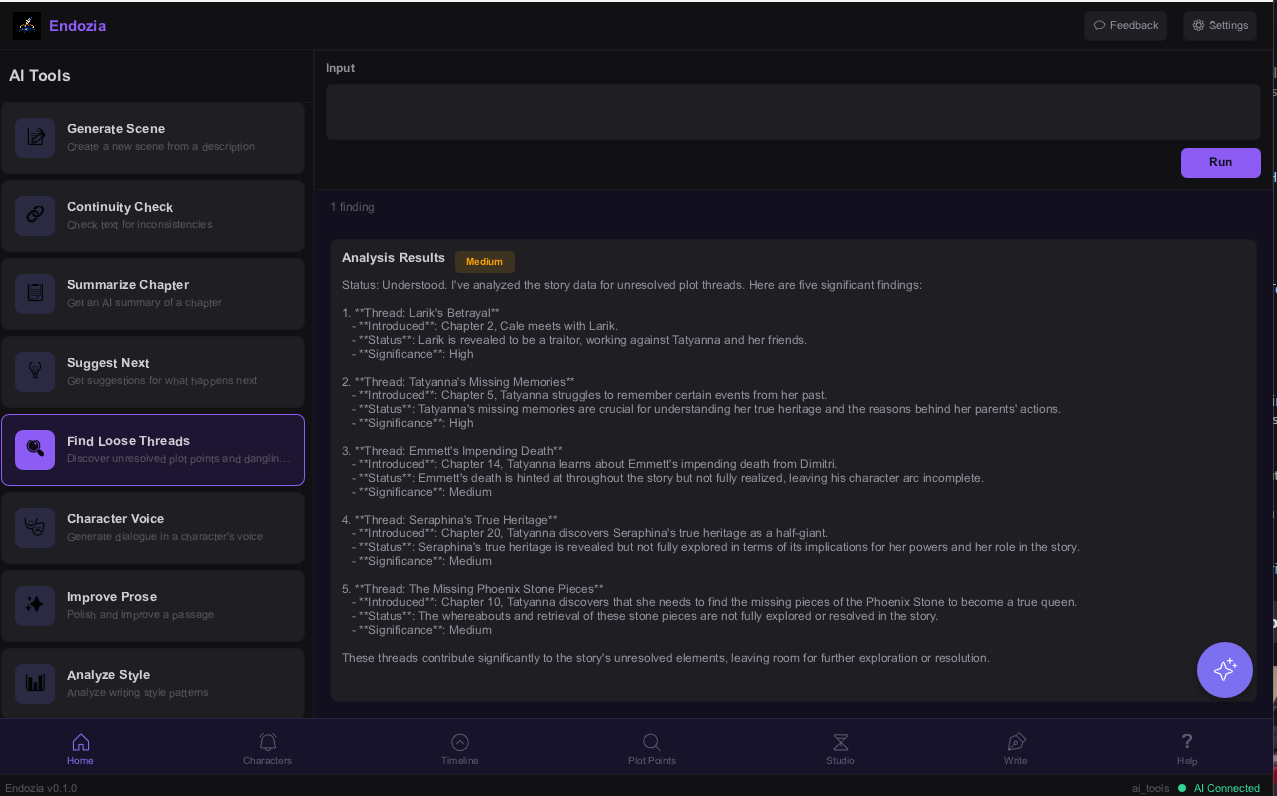1277x796 pixels.
Task: Open the Improve Prose sparkle icon
Action: (x=35, y=605)
